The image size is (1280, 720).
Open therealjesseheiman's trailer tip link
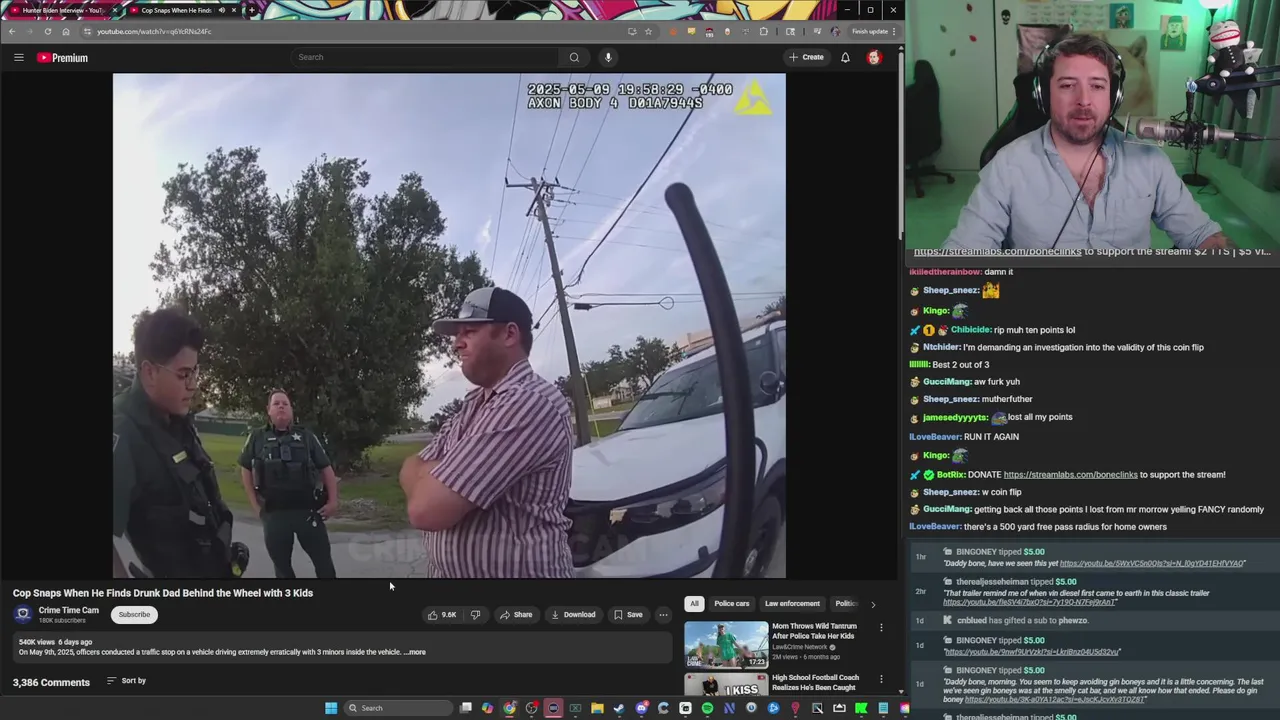pyautogui.click(x=1030, y=602)
